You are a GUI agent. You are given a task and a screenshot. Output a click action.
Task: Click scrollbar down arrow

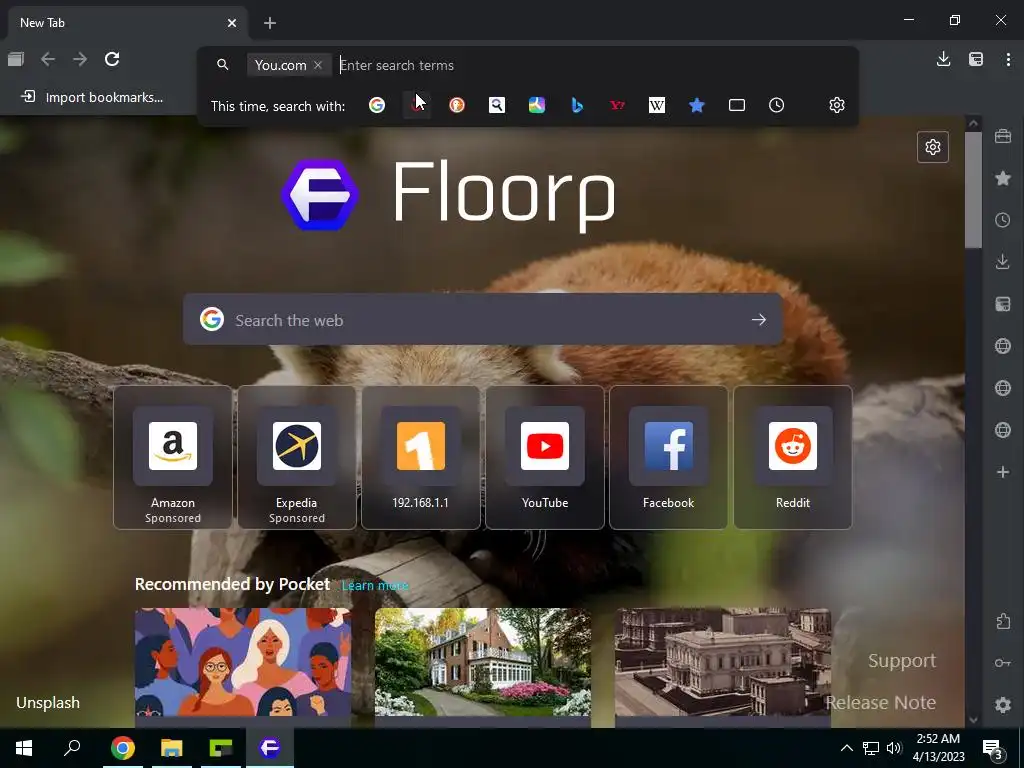973,720
